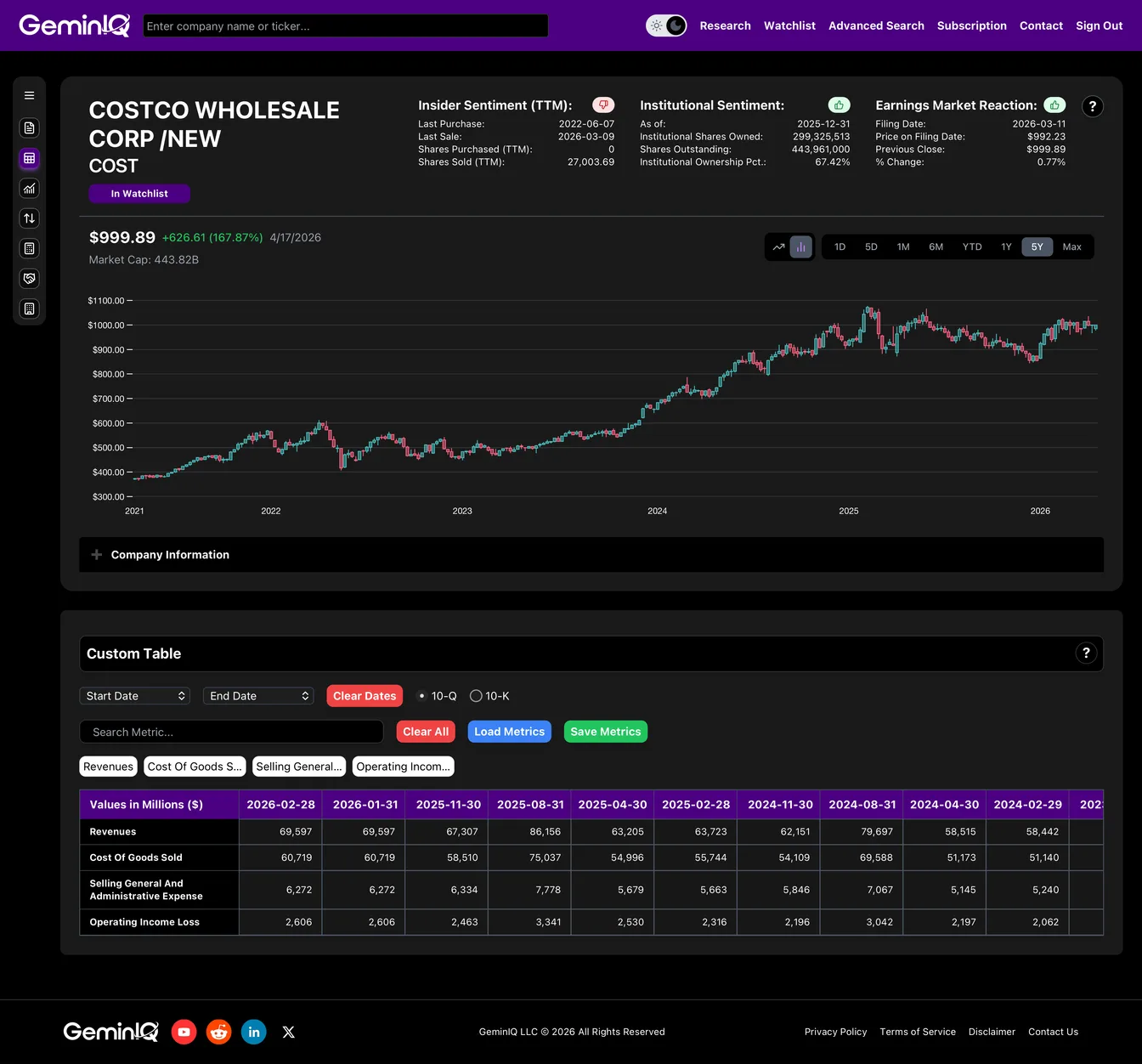
Task: Click the Clear All button
Action: (x=426, y=732)
